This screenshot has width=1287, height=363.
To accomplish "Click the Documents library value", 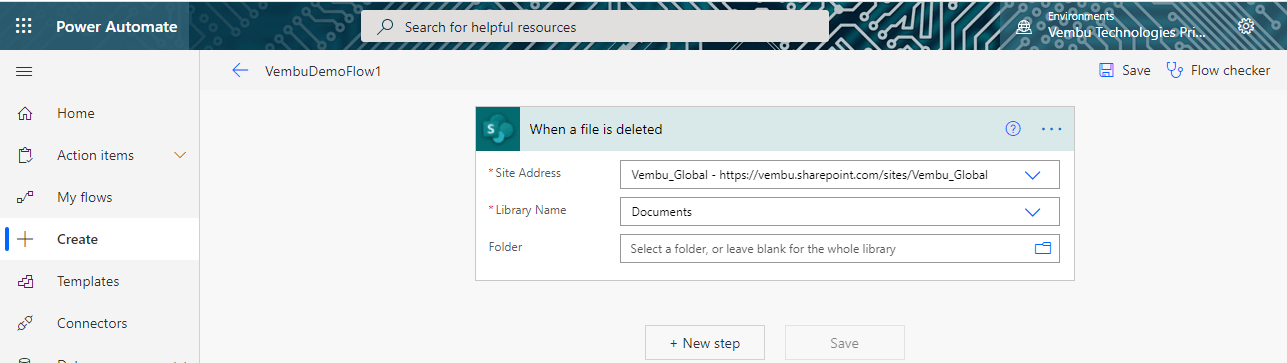I will tap(662, 212).
